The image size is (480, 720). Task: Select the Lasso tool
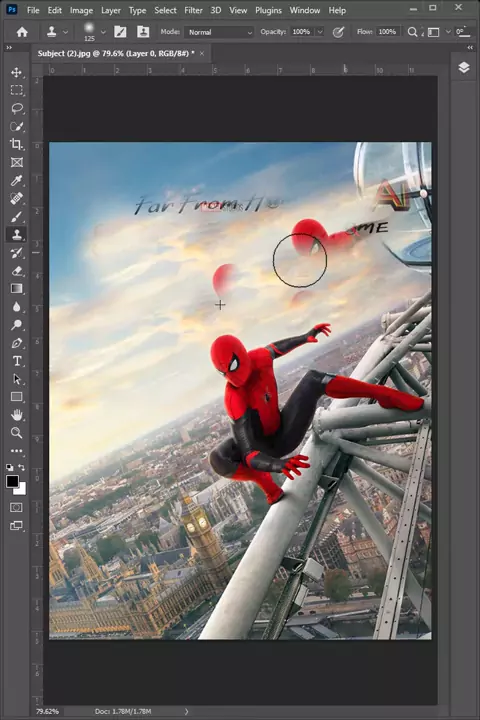[x=17, y=108]
